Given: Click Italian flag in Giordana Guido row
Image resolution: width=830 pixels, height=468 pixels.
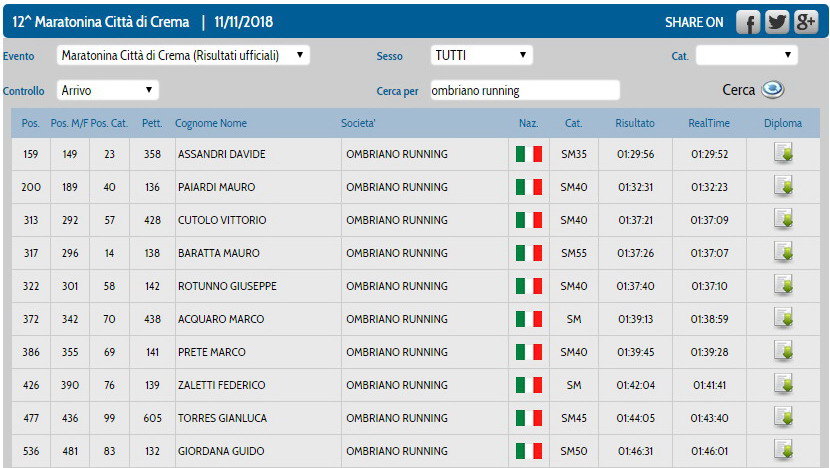Looking at the screenshot, I should coord(529,451).
